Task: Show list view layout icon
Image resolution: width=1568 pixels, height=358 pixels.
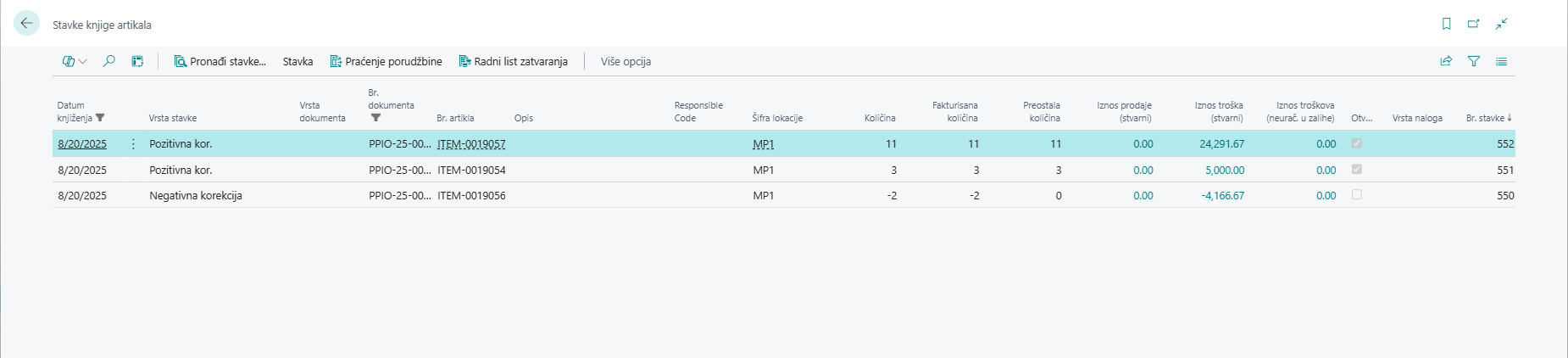Action: [x=1501, y=61]
